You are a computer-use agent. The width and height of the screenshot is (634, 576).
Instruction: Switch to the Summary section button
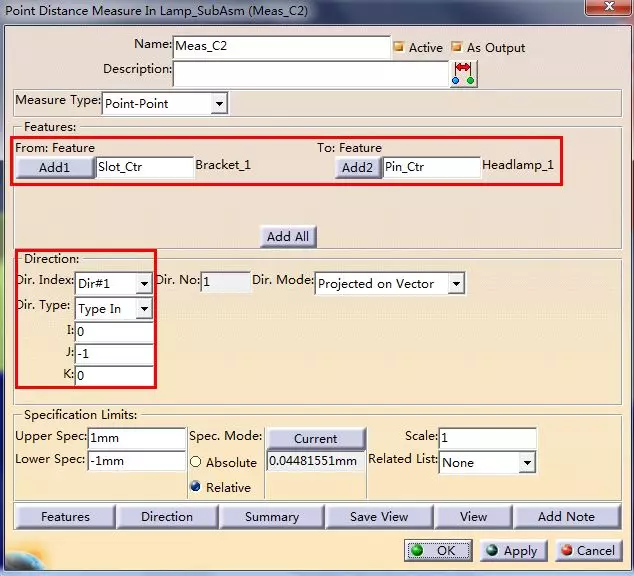click(x=271, y=517)
